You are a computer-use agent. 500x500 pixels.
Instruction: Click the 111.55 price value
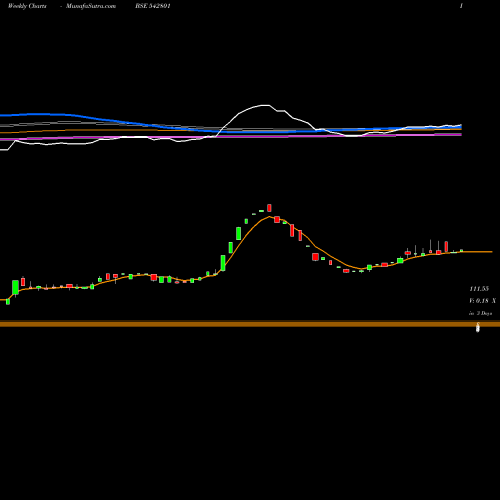click(x=479, y=289)
